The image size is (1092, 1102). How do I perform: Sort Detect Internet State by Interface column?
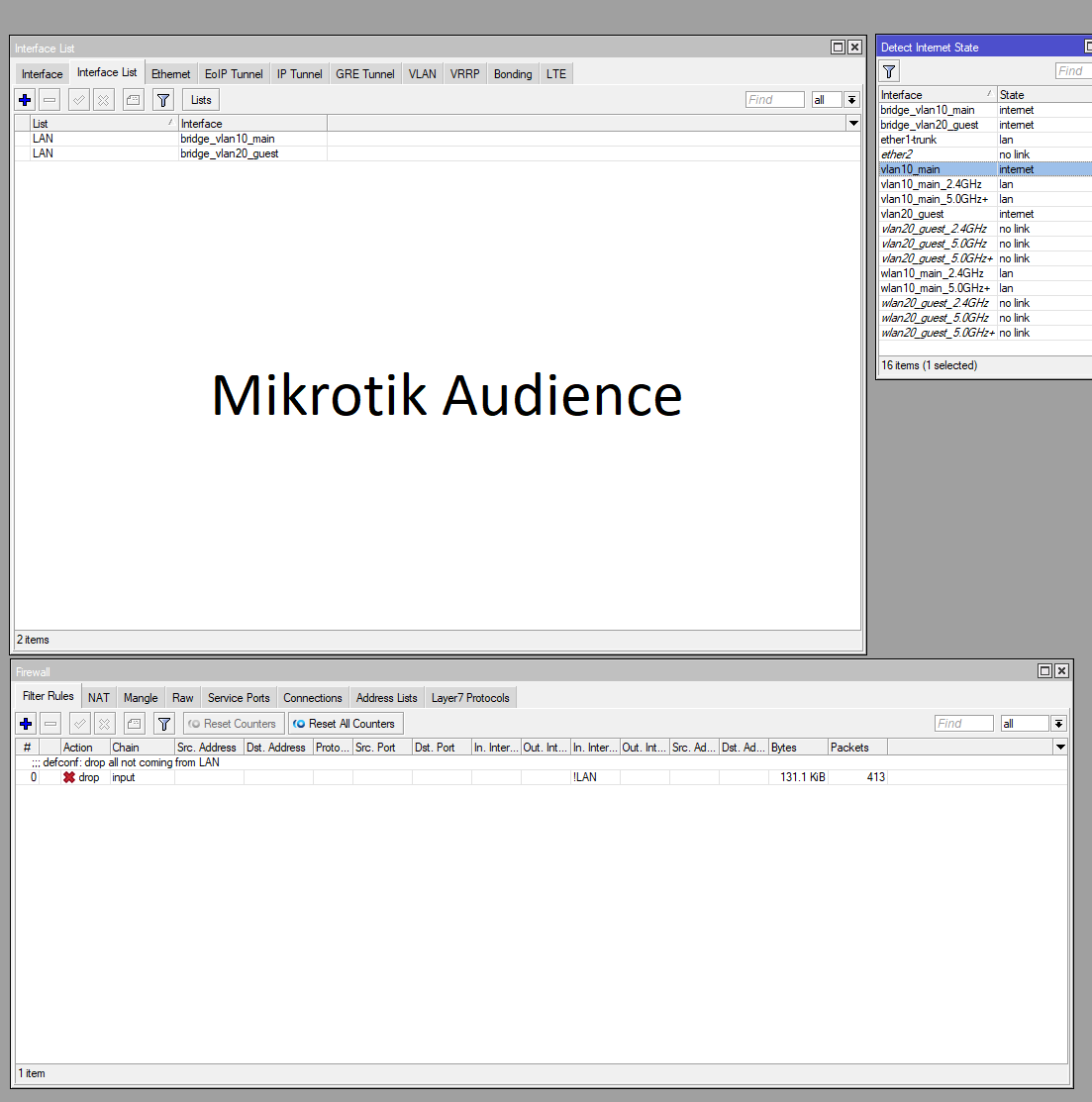[x=938, y=95]
